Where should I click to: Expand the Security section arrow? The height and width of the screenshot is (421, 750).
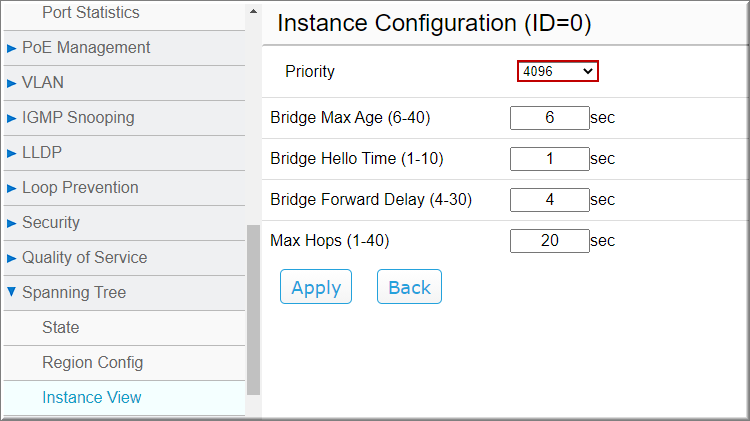tap(12, 223)
